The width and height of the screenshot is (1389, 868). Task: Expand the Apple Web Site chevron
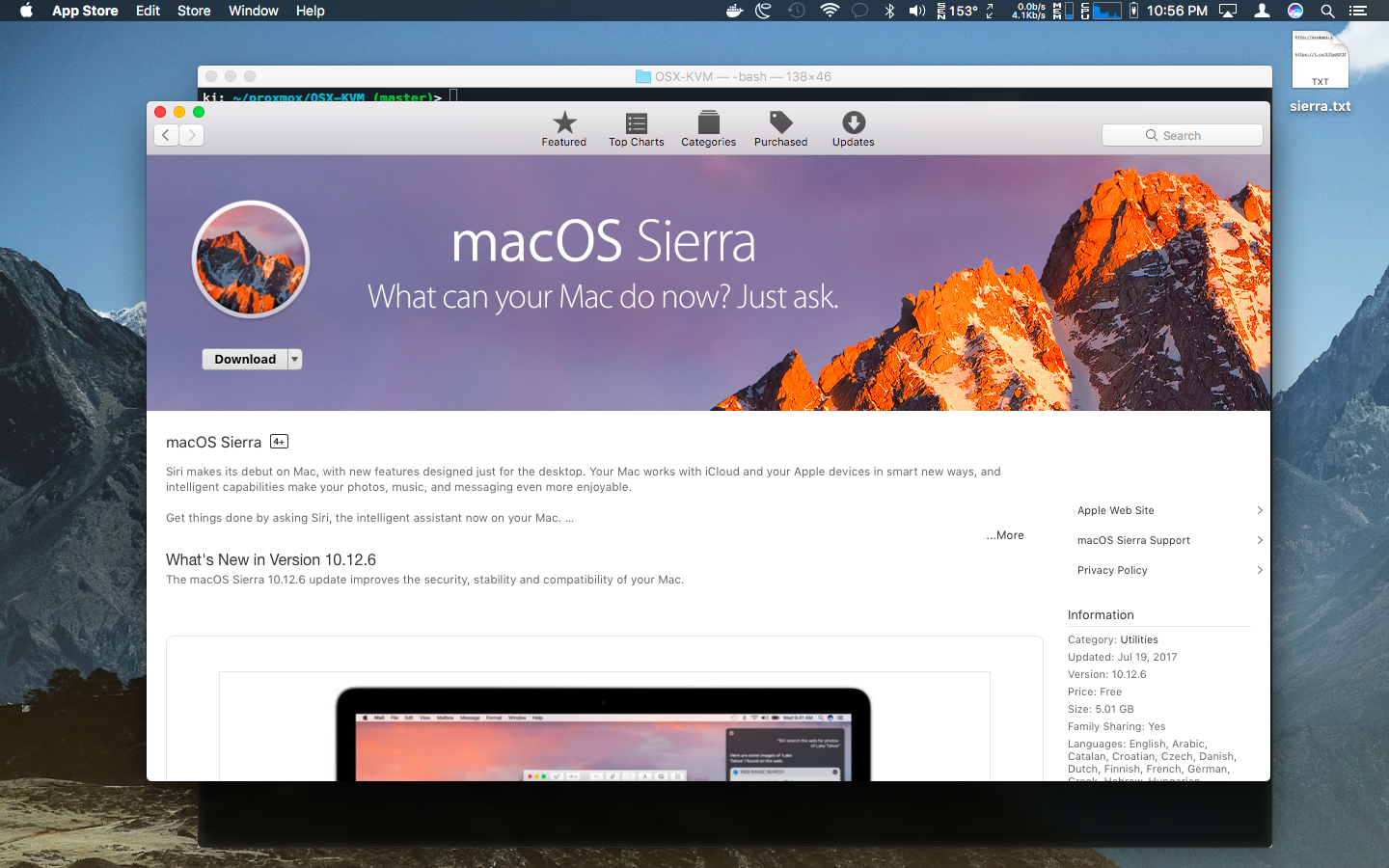(1260, 510)
